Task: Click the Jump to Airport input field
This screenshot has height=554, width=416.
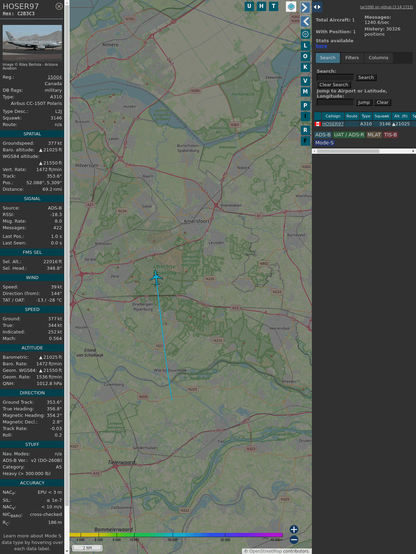Action: tap(335, 102)
